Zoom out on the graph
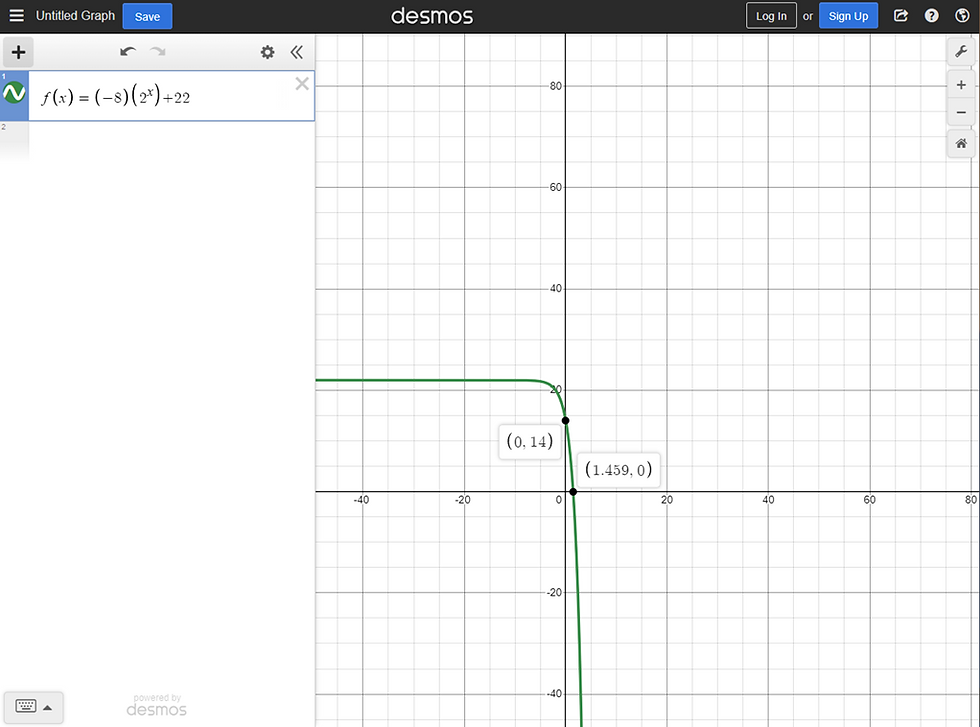This screenshot has width=980, height=727. [x=961, y=112]
